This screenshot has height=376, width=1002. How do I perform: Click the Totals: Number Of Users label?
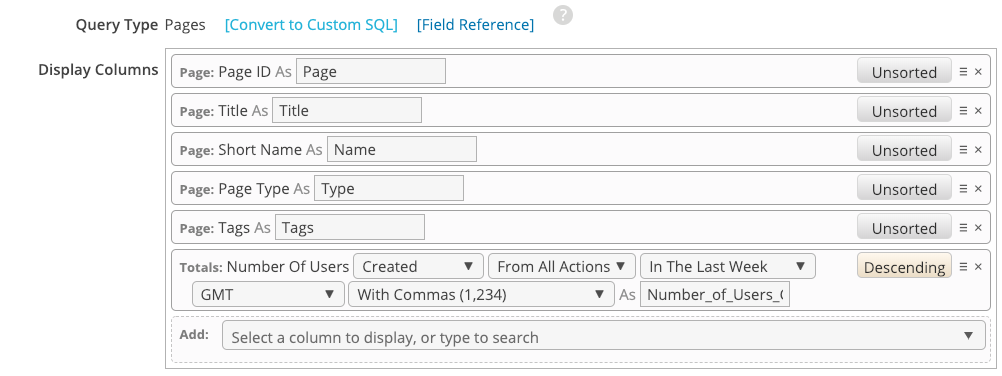pyautogui.click(x=265, y=267)
